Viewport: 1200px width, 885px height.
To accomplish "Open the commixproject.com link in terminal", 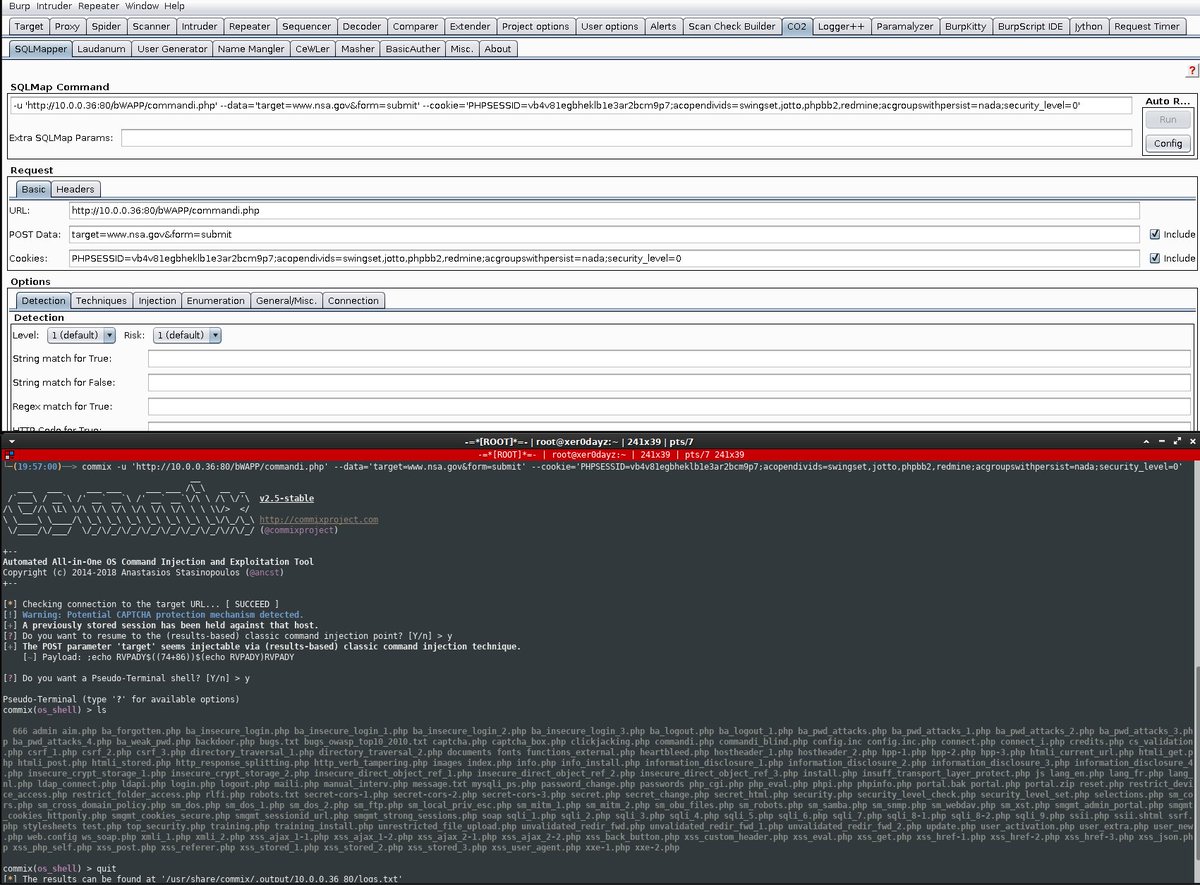I will [319, 520].
